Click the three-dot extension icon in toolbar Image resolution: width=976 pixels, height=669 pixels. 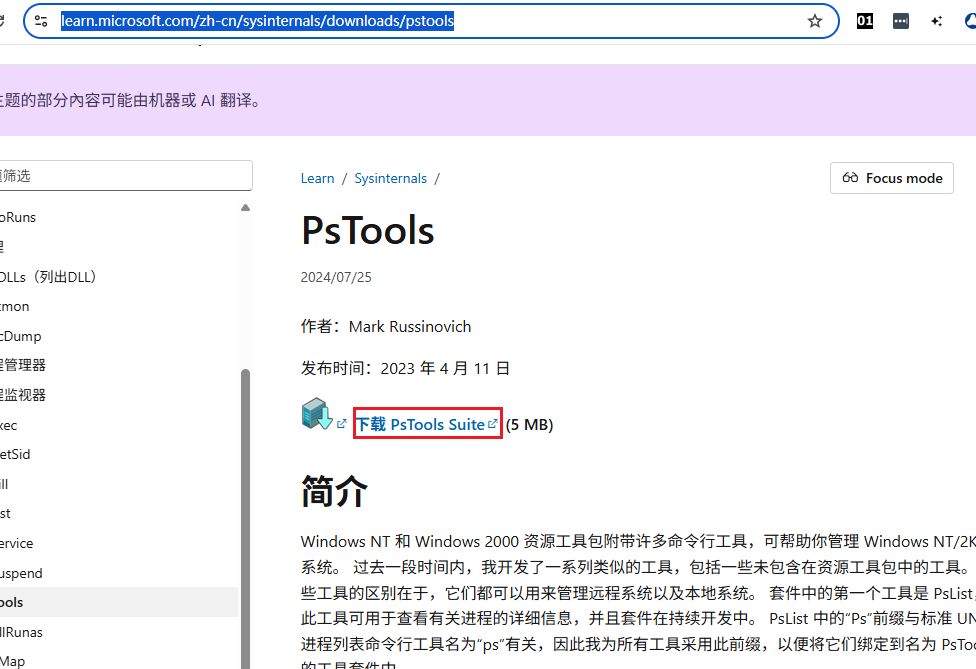click(901, 21)
